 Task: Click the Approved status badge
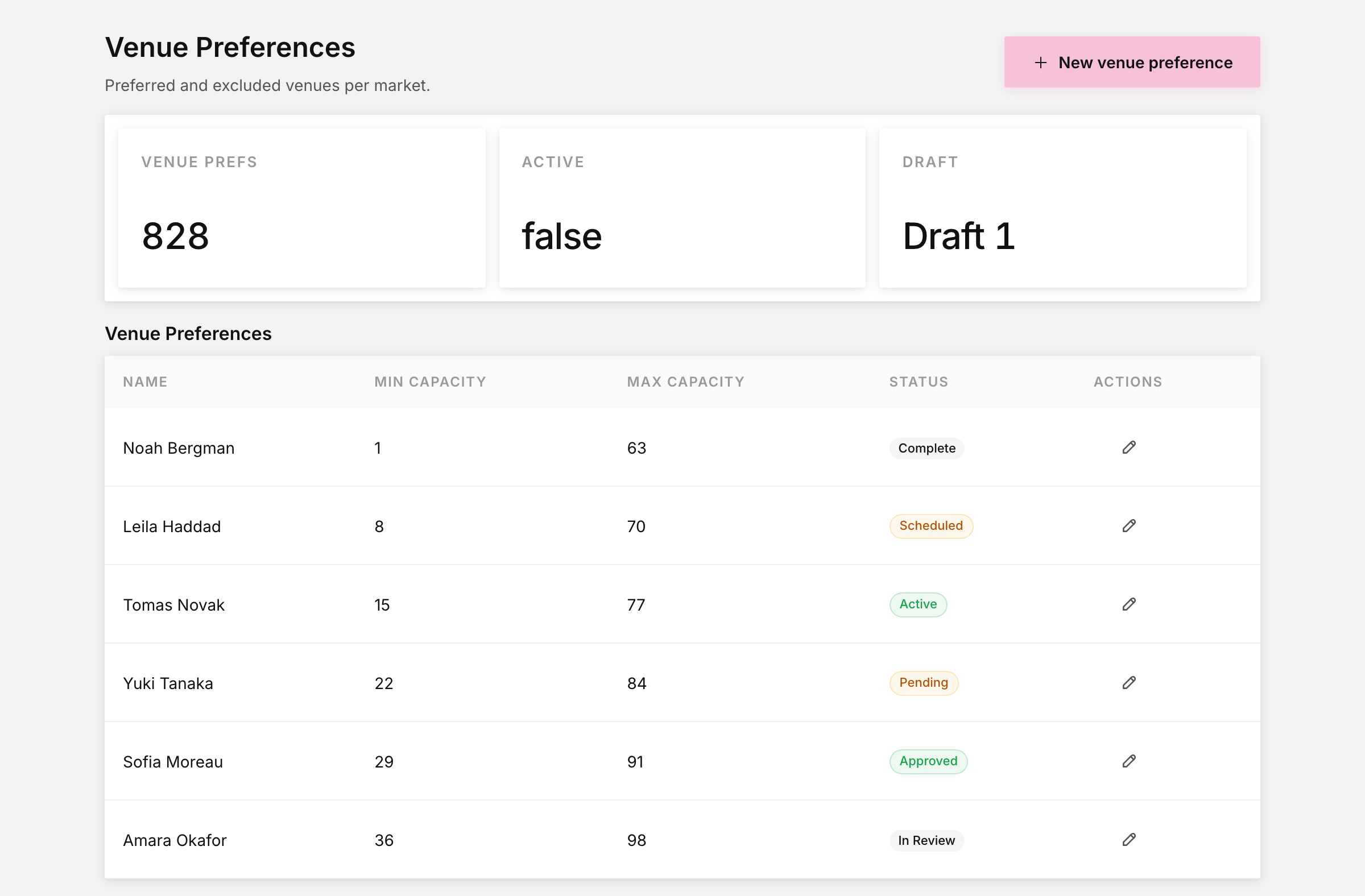928,762
